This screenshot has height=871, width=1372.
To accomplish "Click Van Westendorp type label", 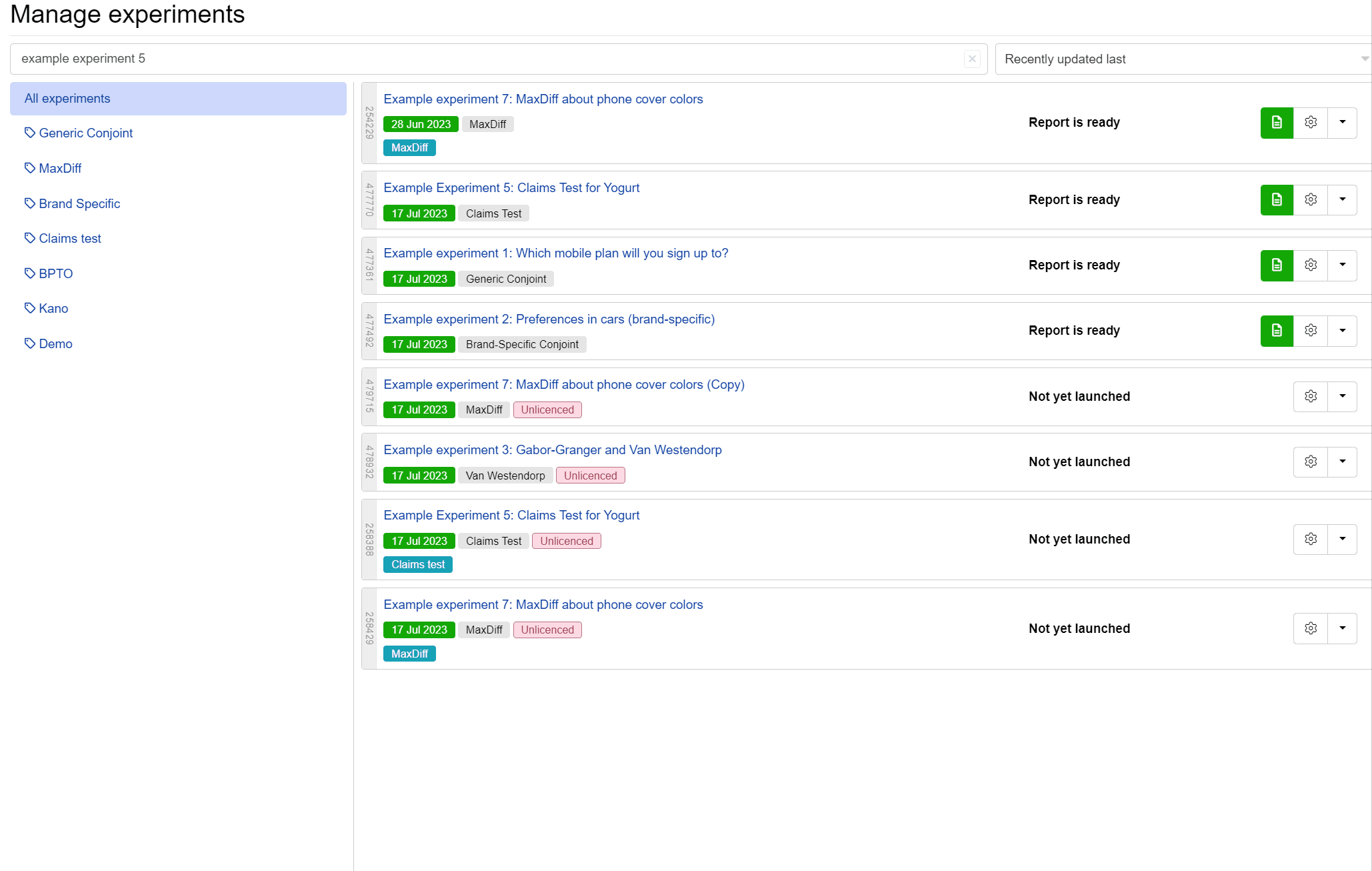I will point(505,476).
